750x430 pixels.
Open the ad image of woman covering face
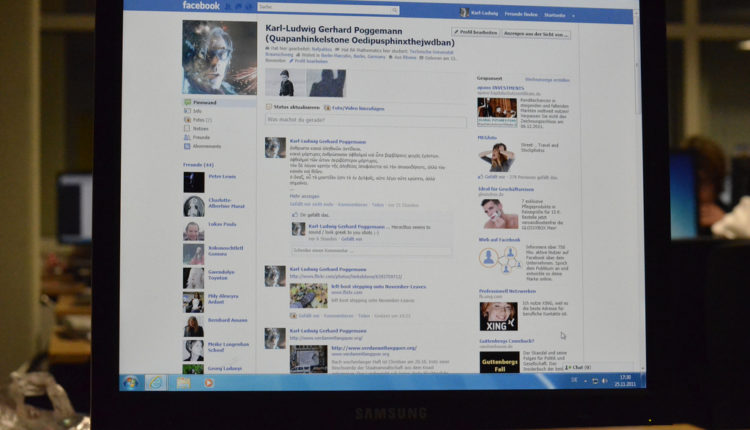pos(496,157)
